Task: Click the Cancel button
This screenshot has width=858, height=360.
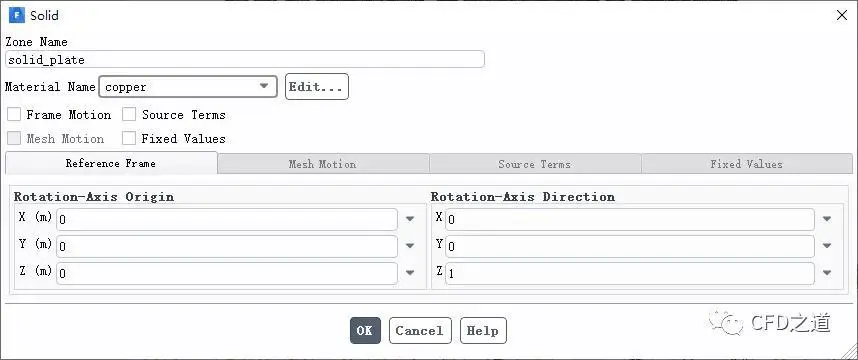Action: pyautogui.click(x=420, y=330)
